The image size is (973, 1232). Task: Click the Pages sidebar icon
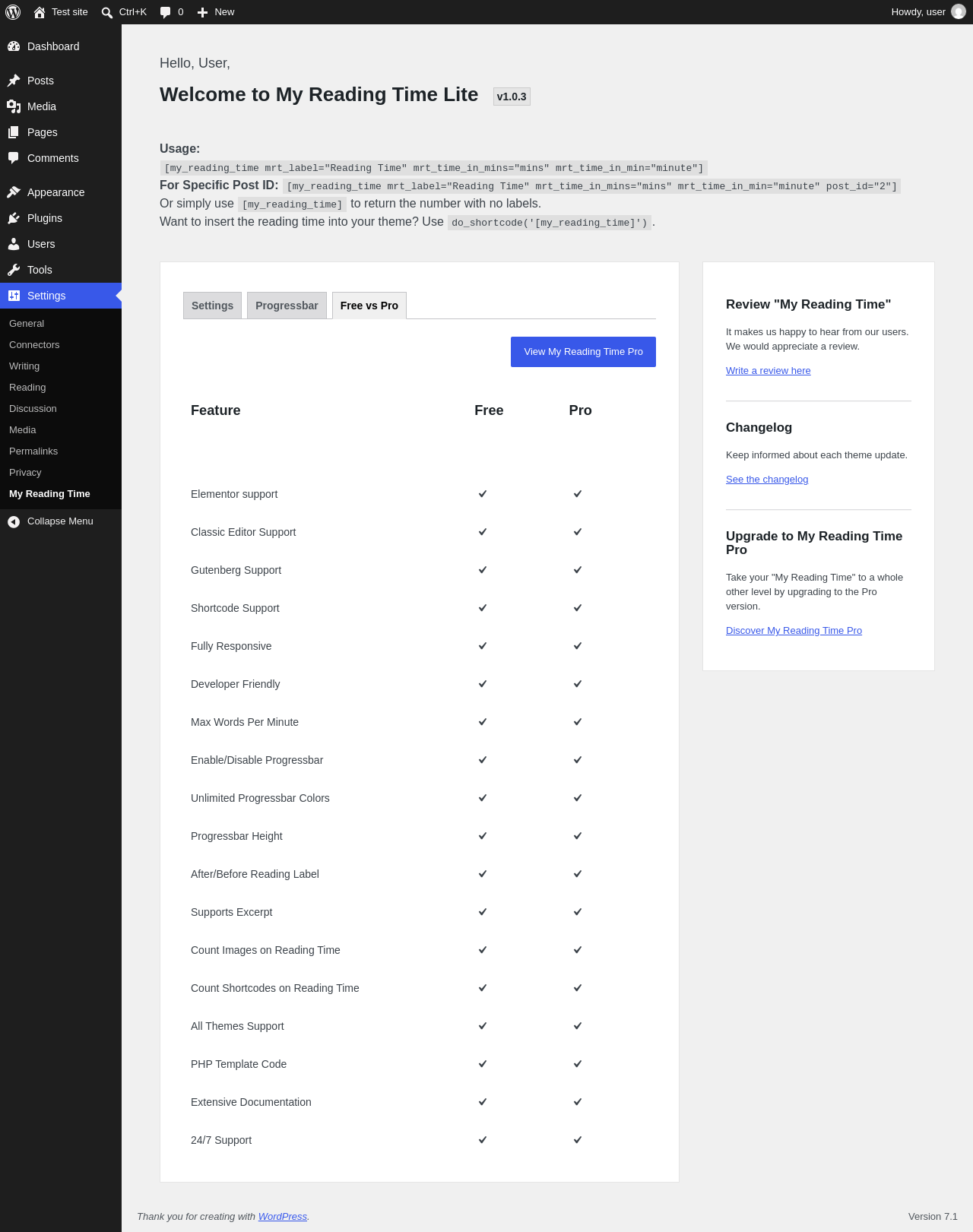click(x=14, y=132)
